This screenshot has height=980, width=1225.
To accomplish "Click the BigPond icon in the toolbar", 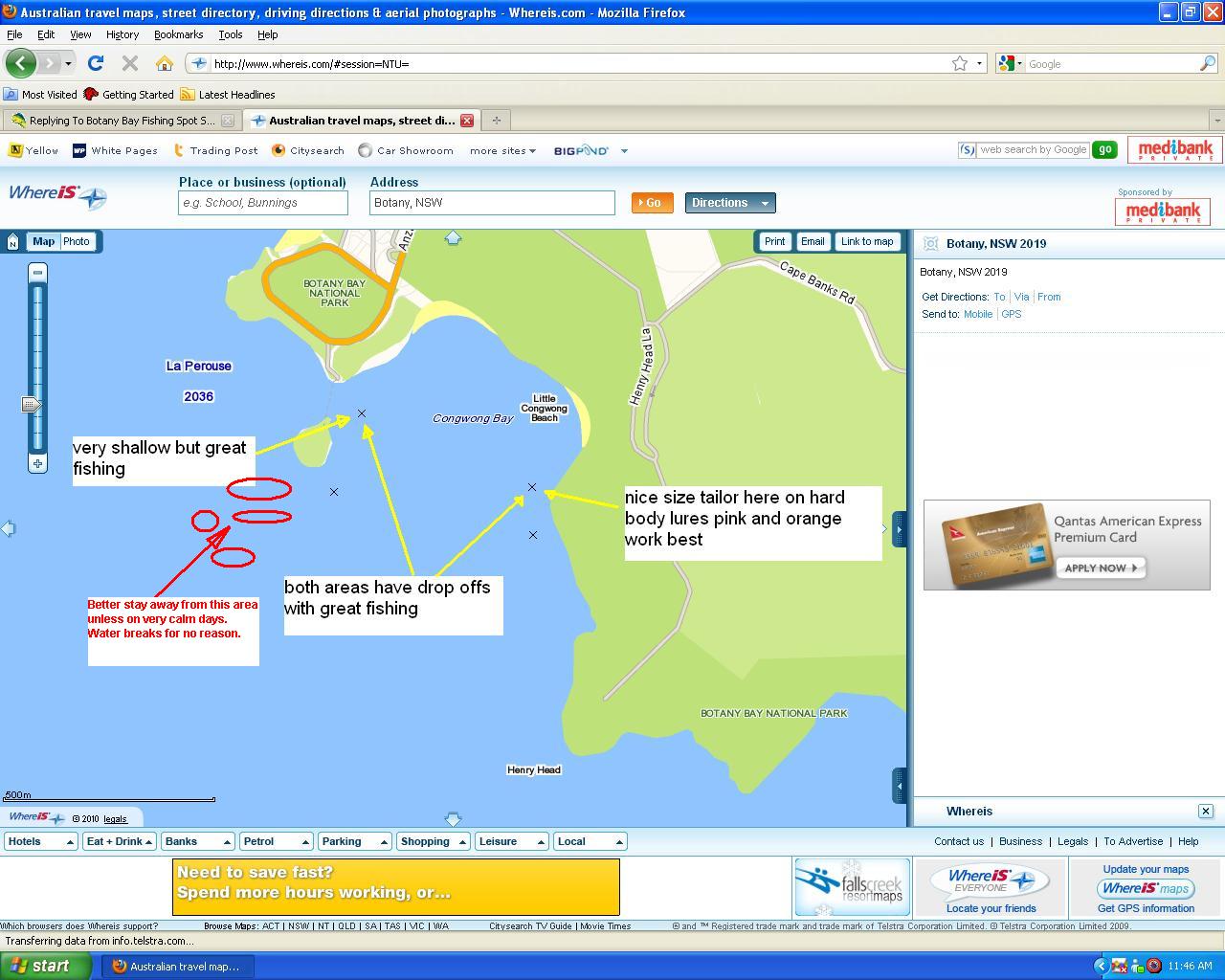I will point(581,150).
